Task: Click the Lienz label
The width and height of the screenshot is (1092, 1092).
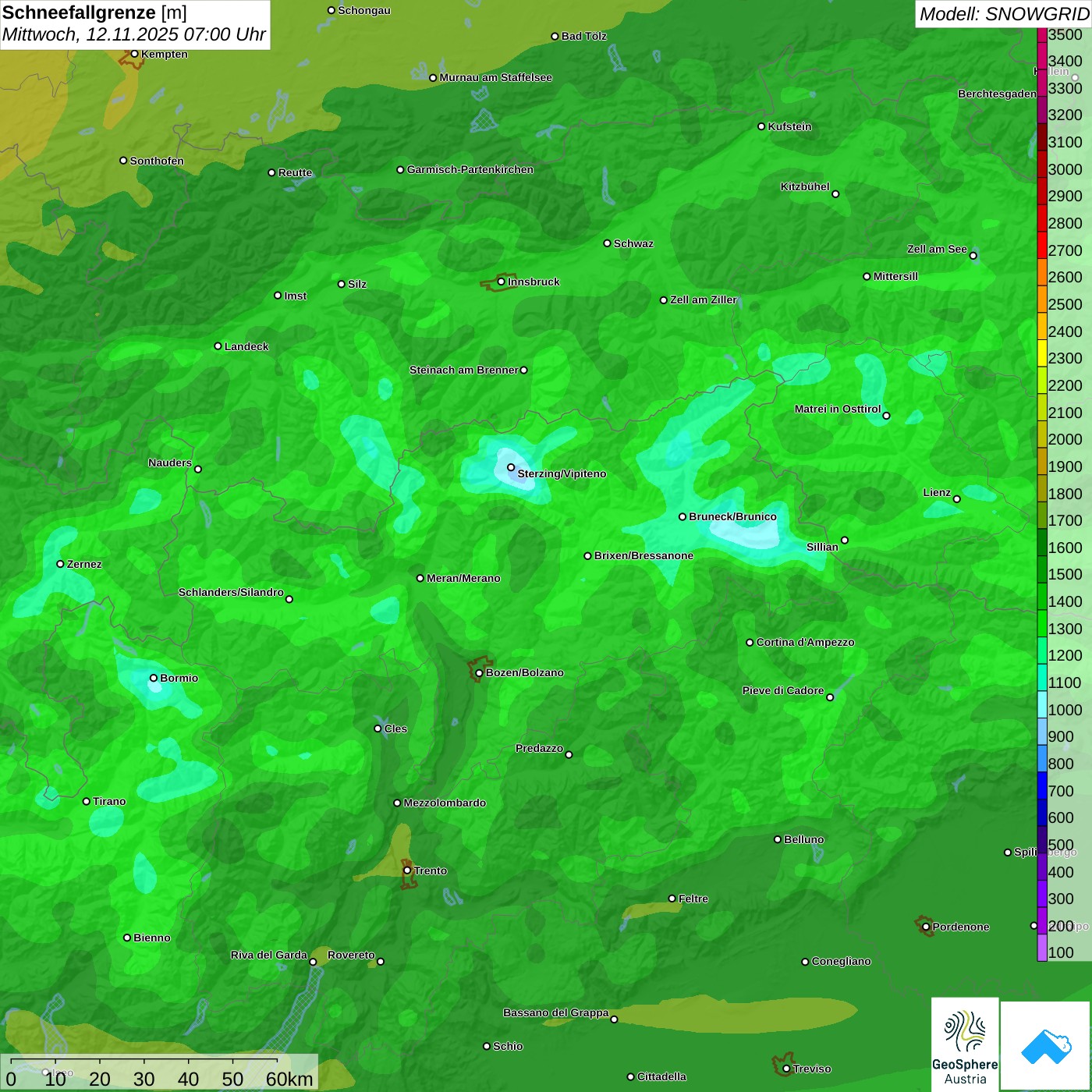Action: tap(937, 492)
